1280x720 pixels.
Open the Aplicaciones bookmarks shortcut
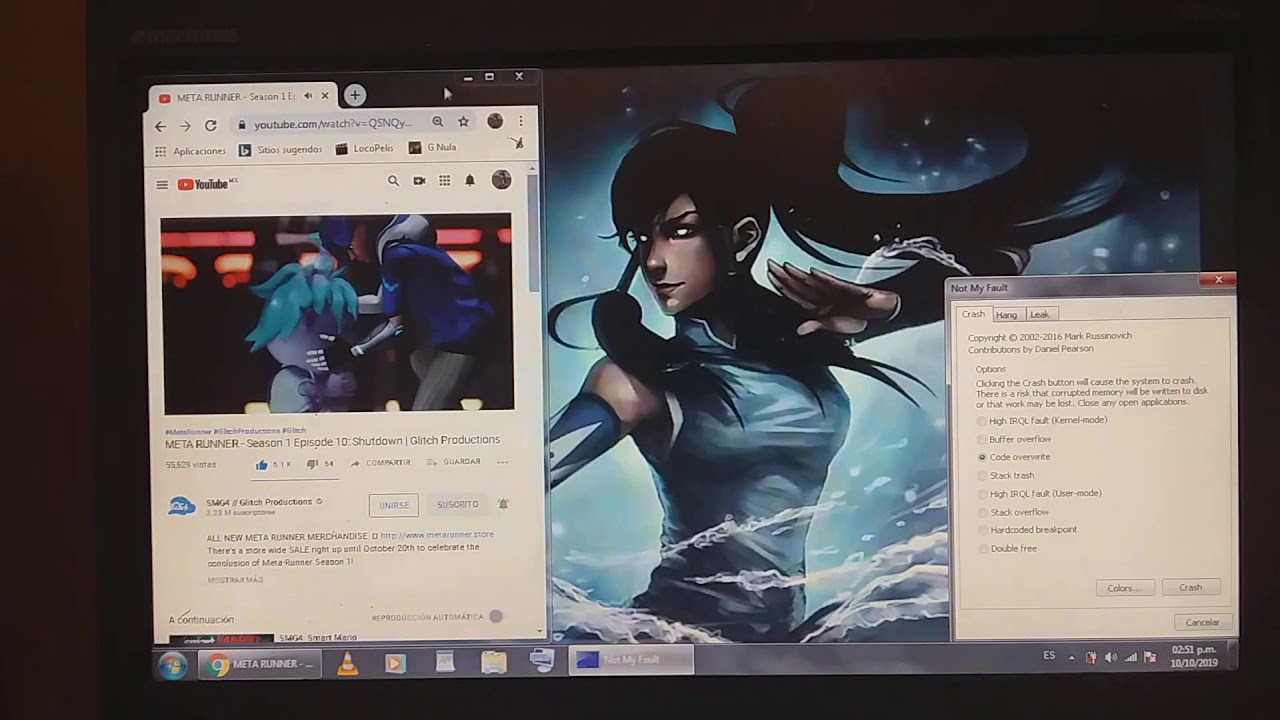191,151
